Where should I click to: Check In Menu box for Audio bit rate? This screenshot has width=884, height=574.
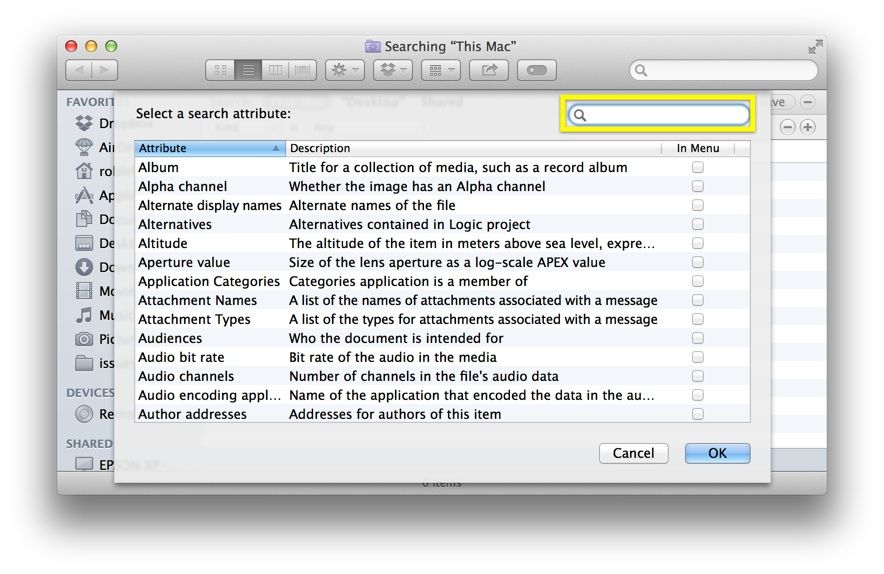(x=697, y=357)
